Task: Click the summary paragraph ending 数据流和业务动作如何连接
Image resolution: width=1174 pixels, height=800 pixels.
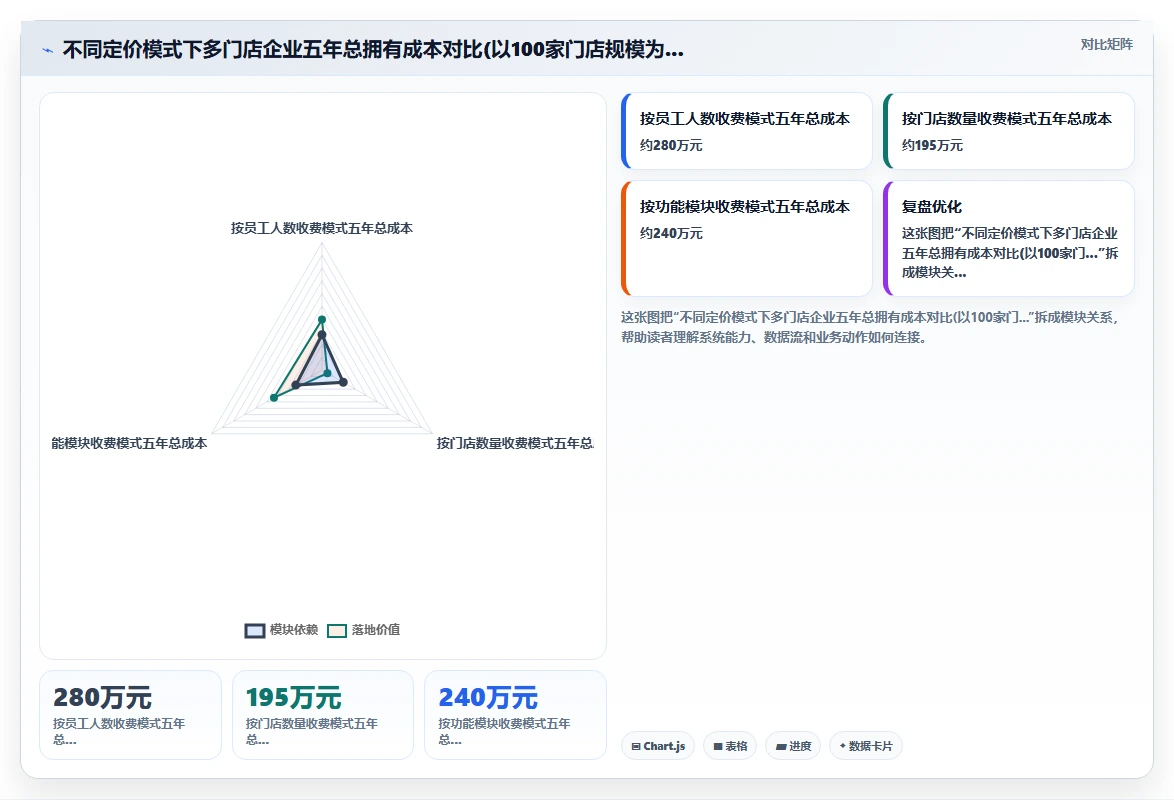Action: (x=869, y=327)
